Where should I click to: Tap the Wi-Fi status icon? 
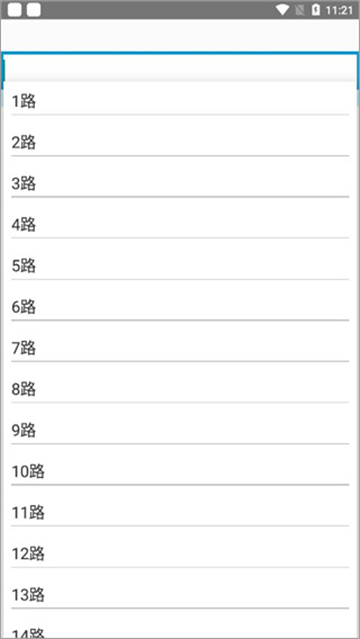click(x=282, y=10)
